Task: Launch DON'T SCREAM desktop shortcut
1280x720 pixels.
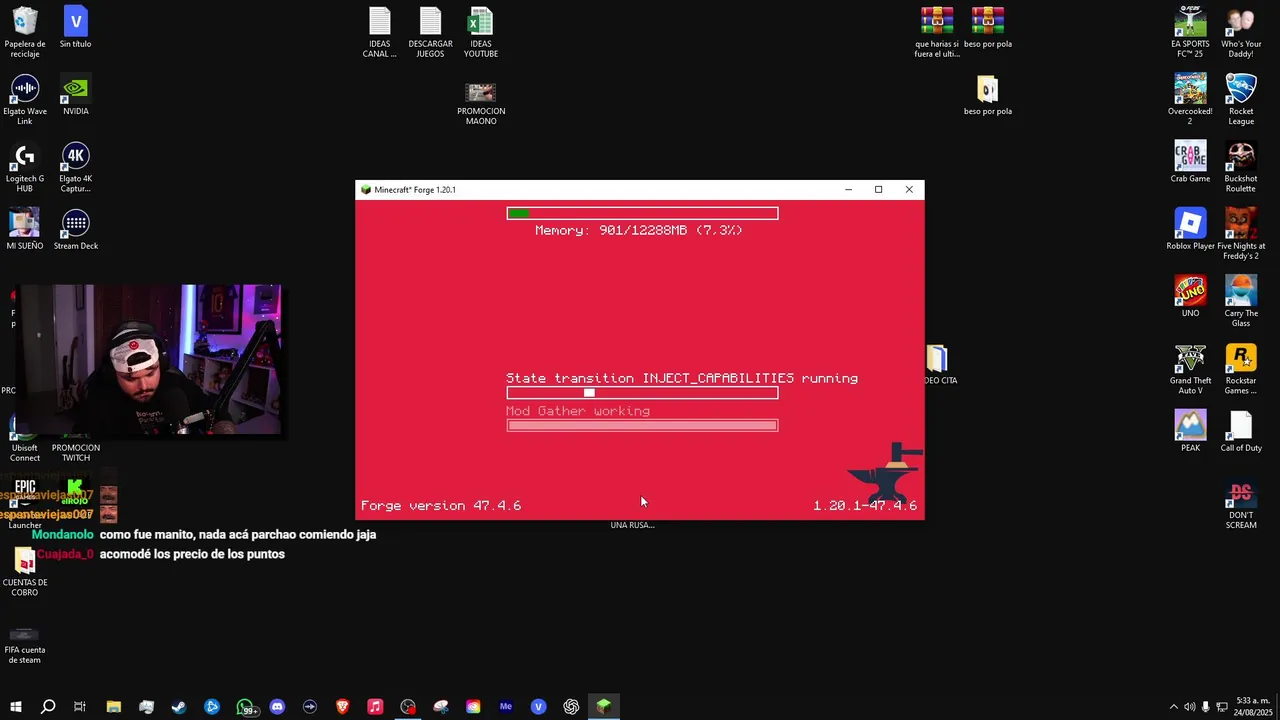Action: (1241, 503)
